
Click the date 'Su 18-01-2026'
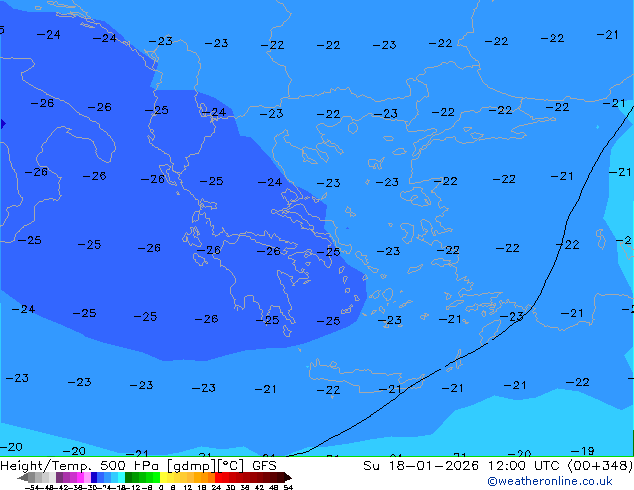421,465
